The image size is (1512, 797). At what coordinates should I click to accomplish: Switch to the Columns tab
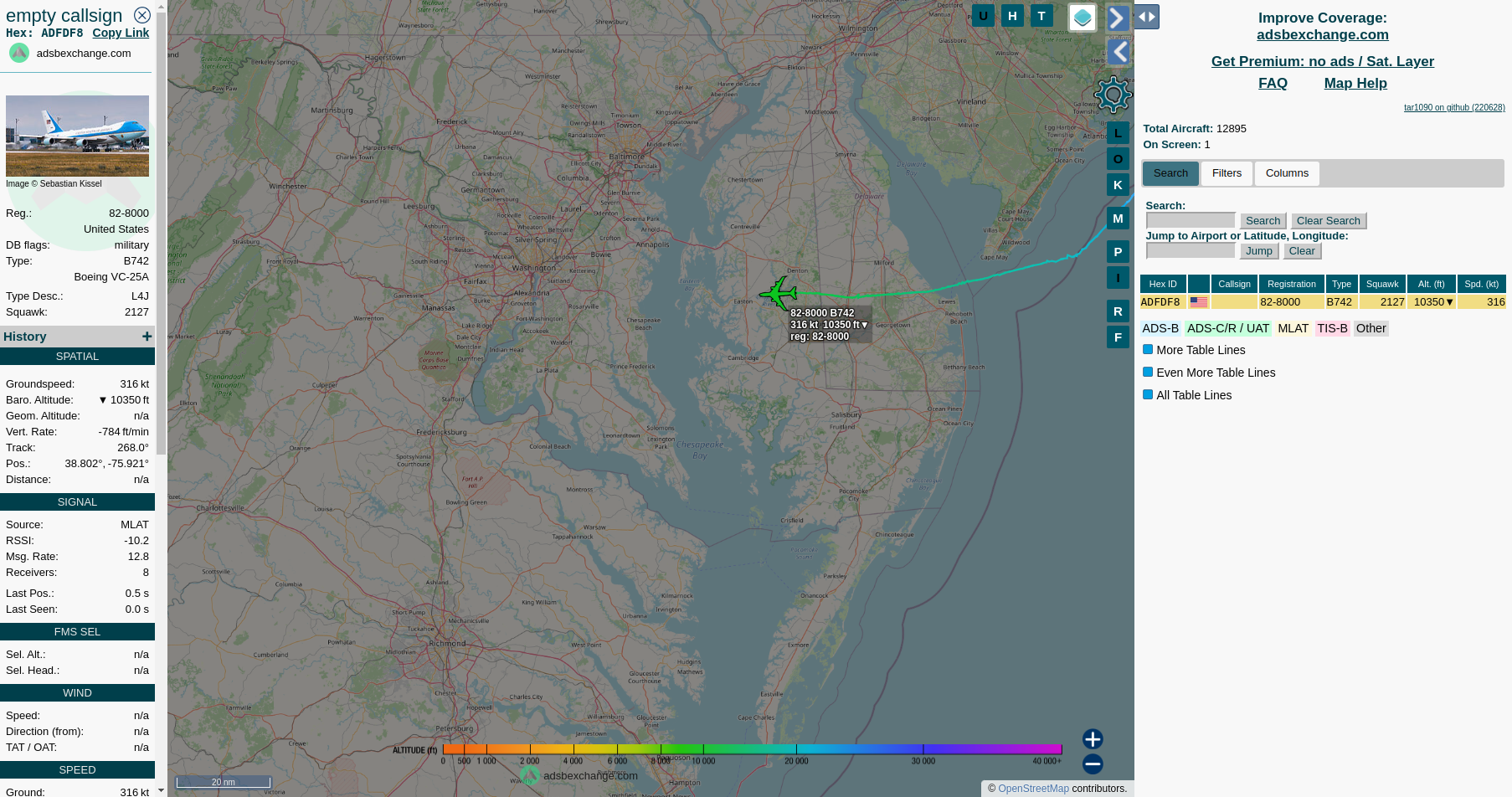pos(1287,173)
